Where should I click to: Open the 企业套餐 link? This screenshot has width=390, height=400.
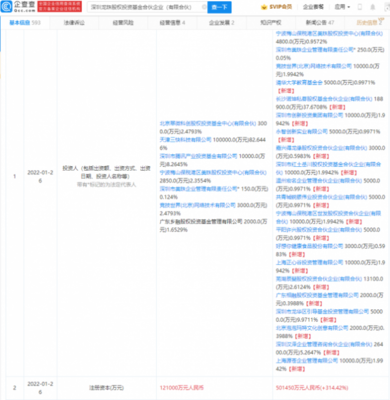tap(313, 7)
